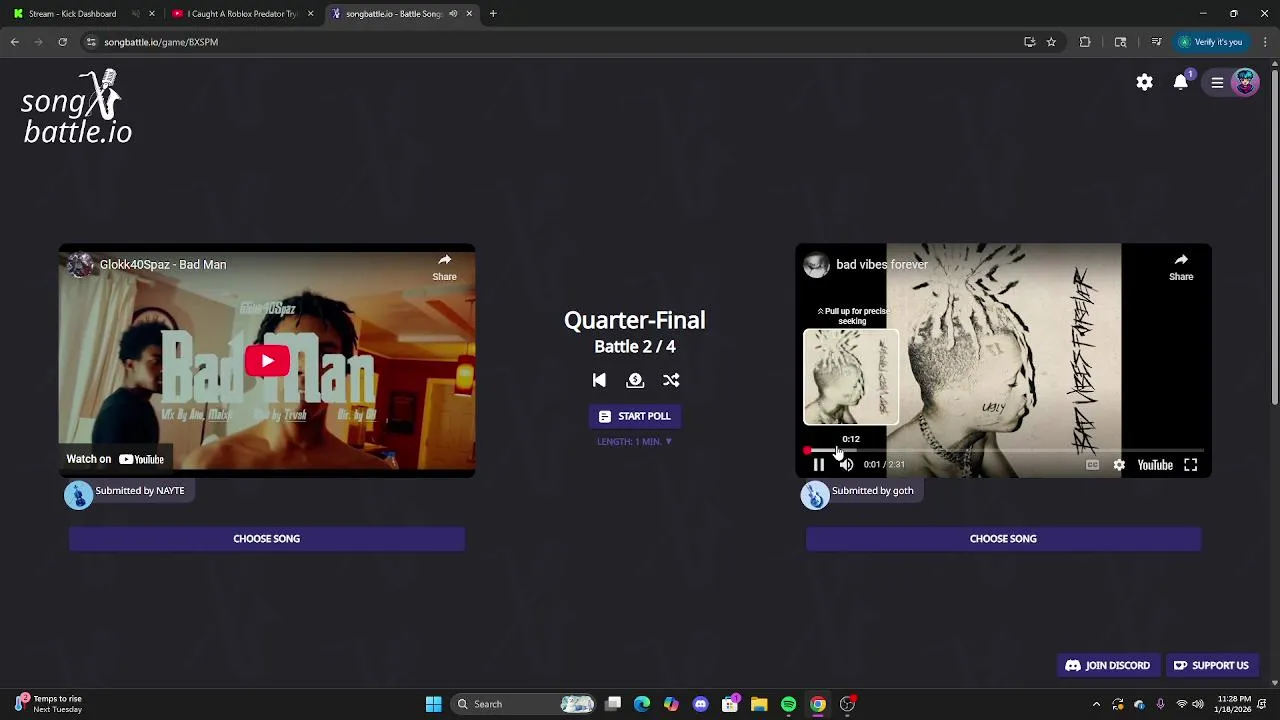Click the songbattle.io logo
This screenshot has height=720, width=1280.
pos(77,107)
